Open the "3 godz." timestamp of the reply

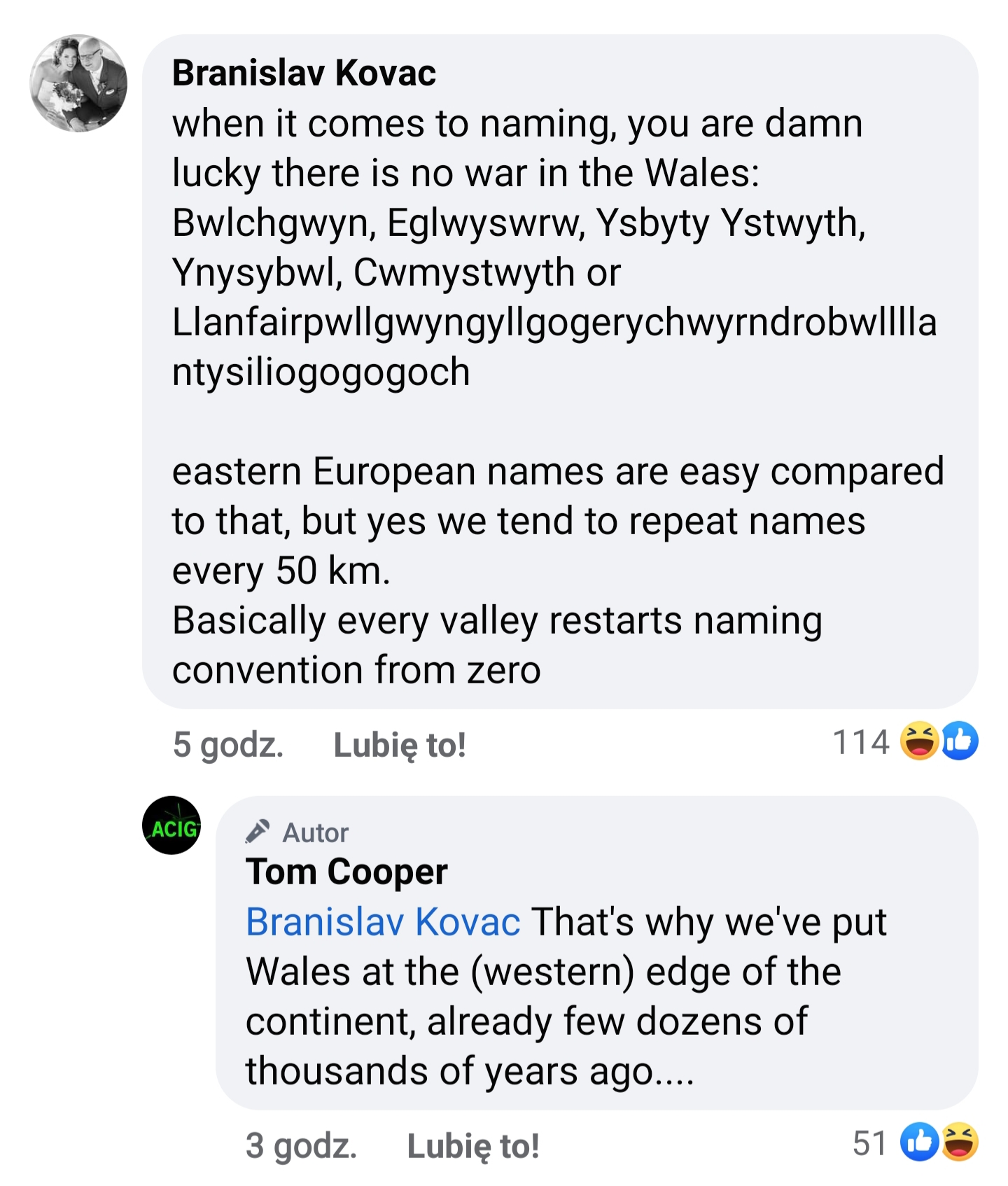(301, 1146)
